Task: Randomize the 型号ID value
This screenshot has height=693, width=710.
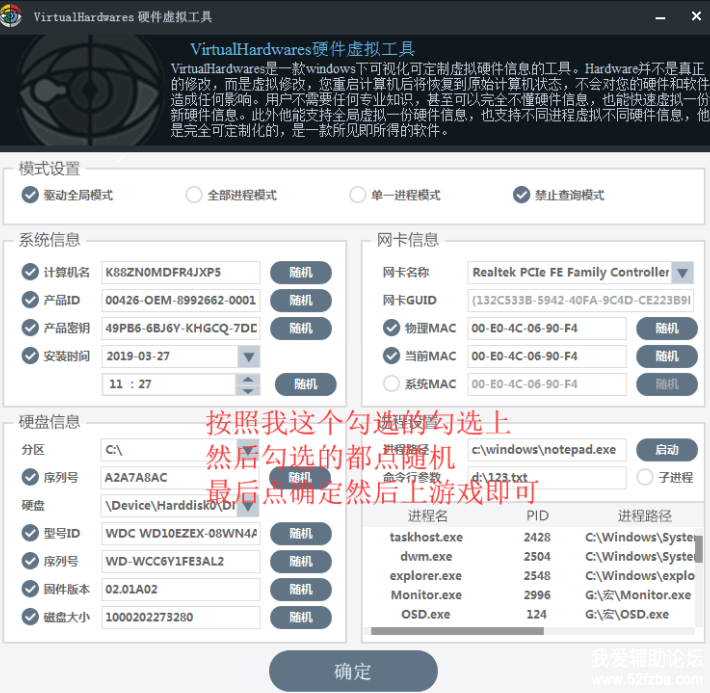Action: tap(301, 534)
